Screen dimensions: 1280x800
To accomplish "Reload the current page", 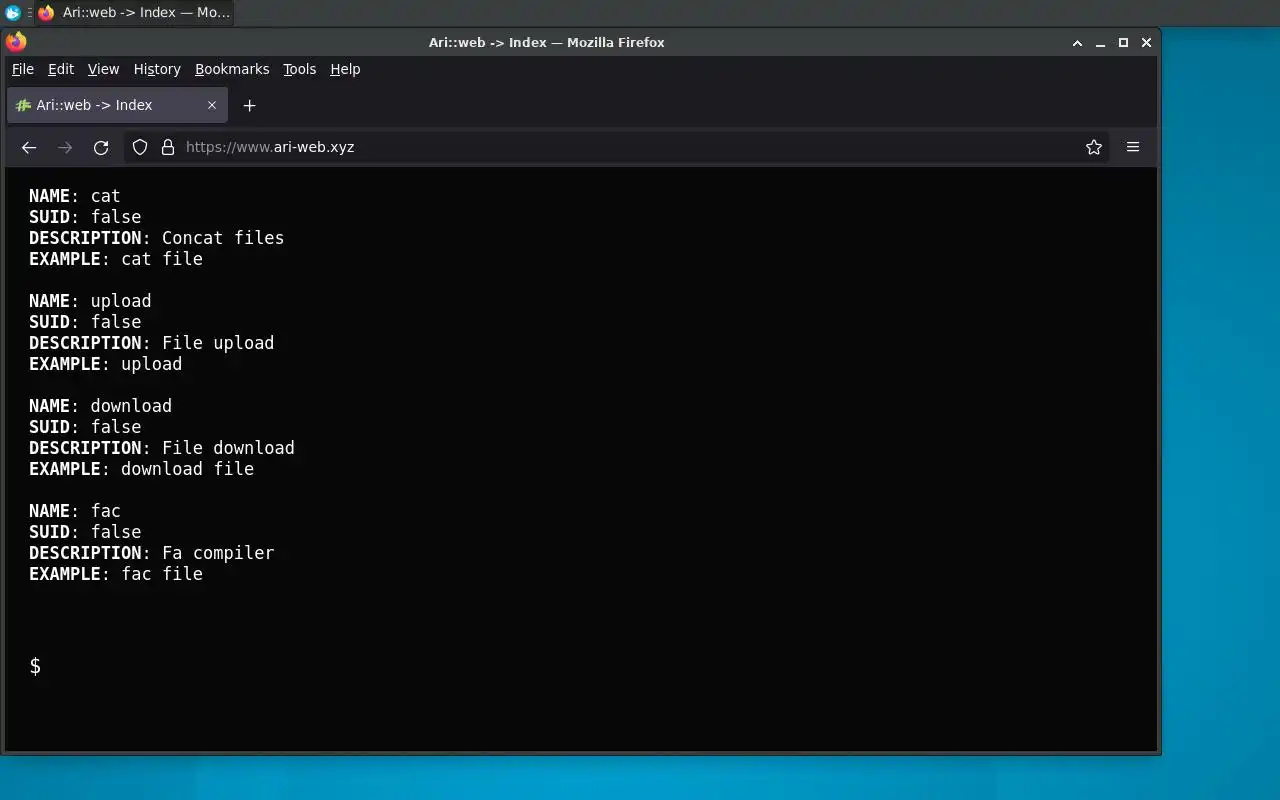I will click(x=101, y=147).
